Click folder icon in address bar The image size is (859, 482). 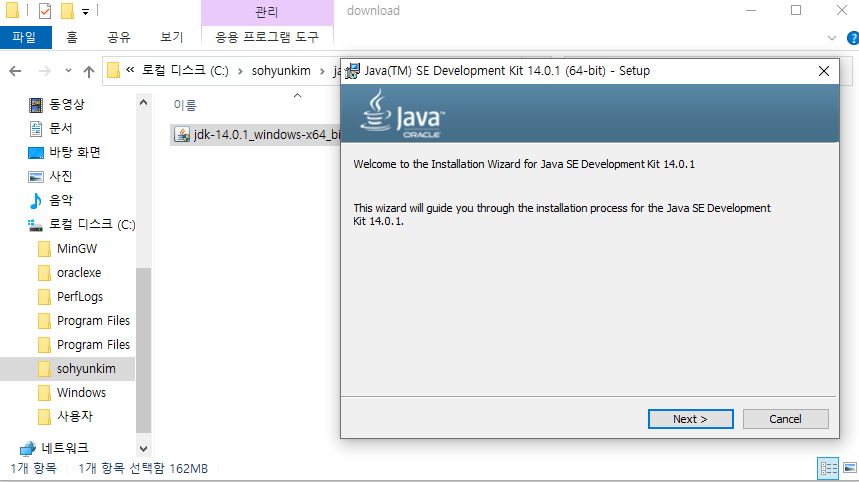(113, 71)
